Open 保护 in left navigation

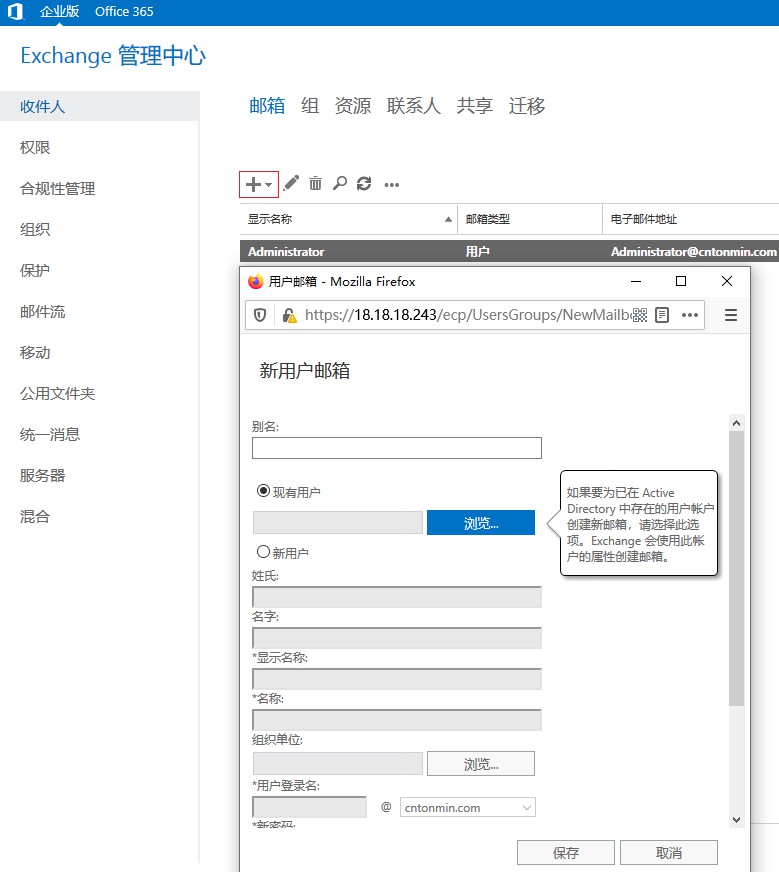coord(34,270)
